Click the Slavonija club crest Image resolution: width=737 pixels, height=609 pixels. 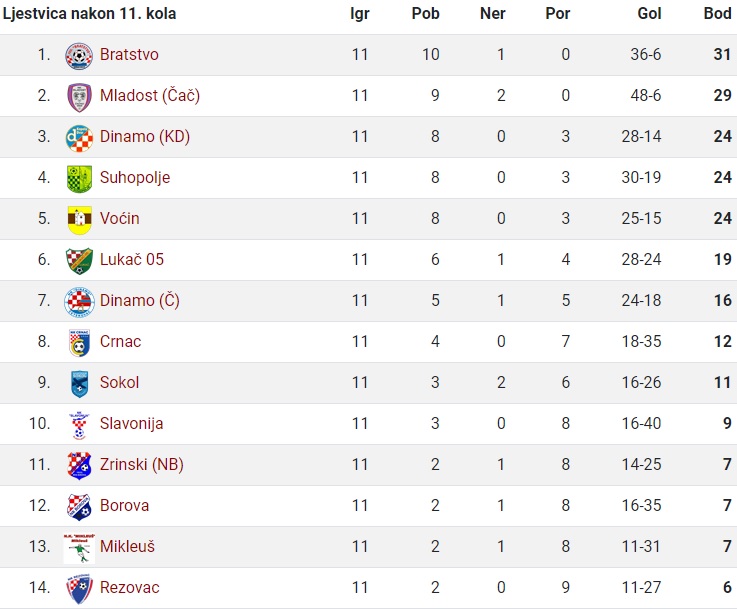(x=79, y=425)
